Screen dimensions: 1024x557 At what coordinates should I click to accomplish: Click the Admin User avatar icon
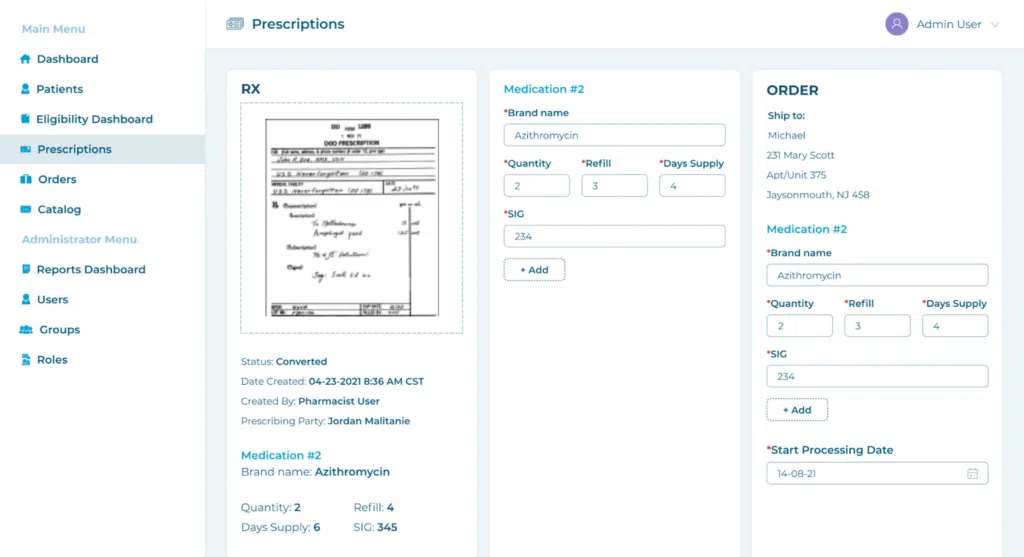click(x=897, y=24)
